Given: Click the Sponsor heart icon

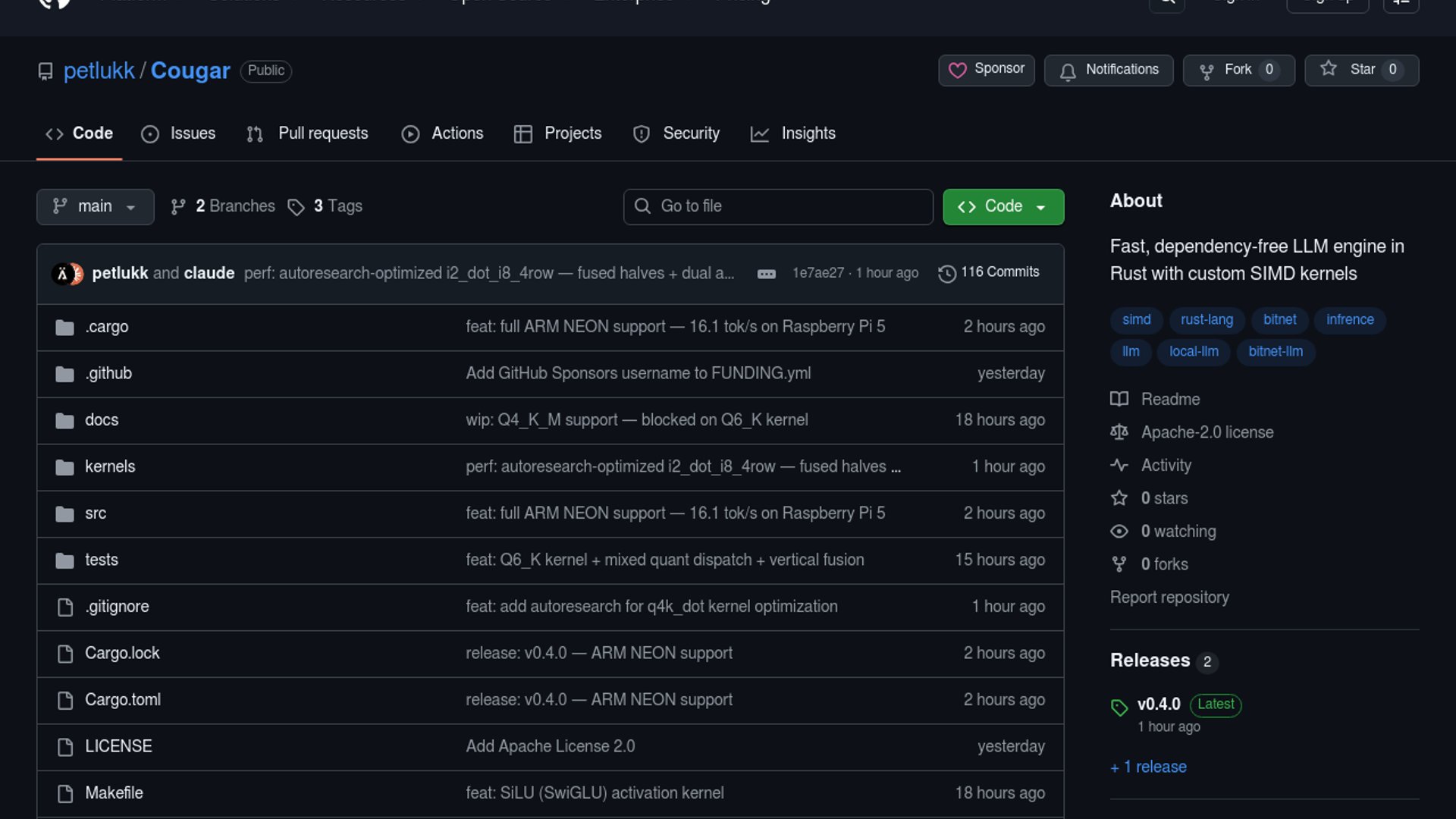Looking at the screenshot, I should click(958, 71).
